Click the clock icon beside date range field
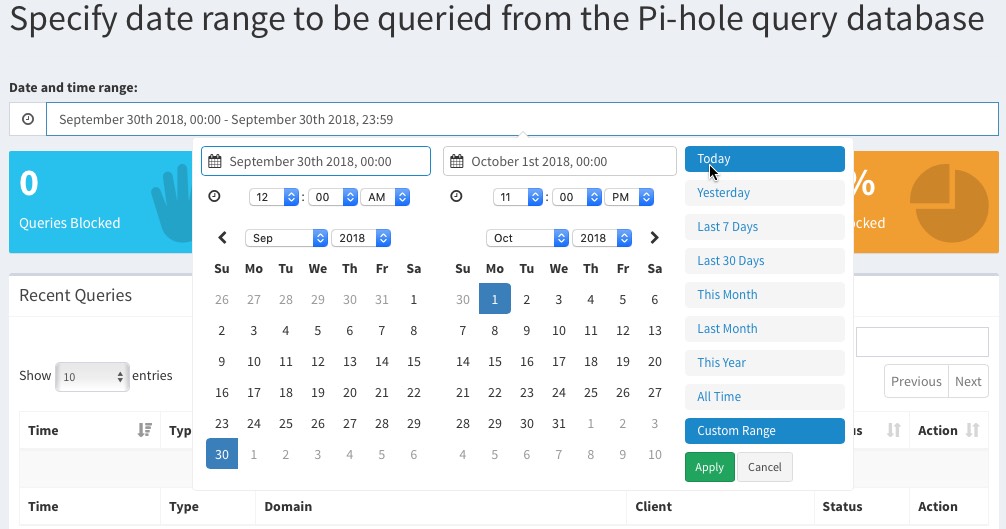Image resolution: width=1006 pixels, height=529 pixels. (28, 119)
